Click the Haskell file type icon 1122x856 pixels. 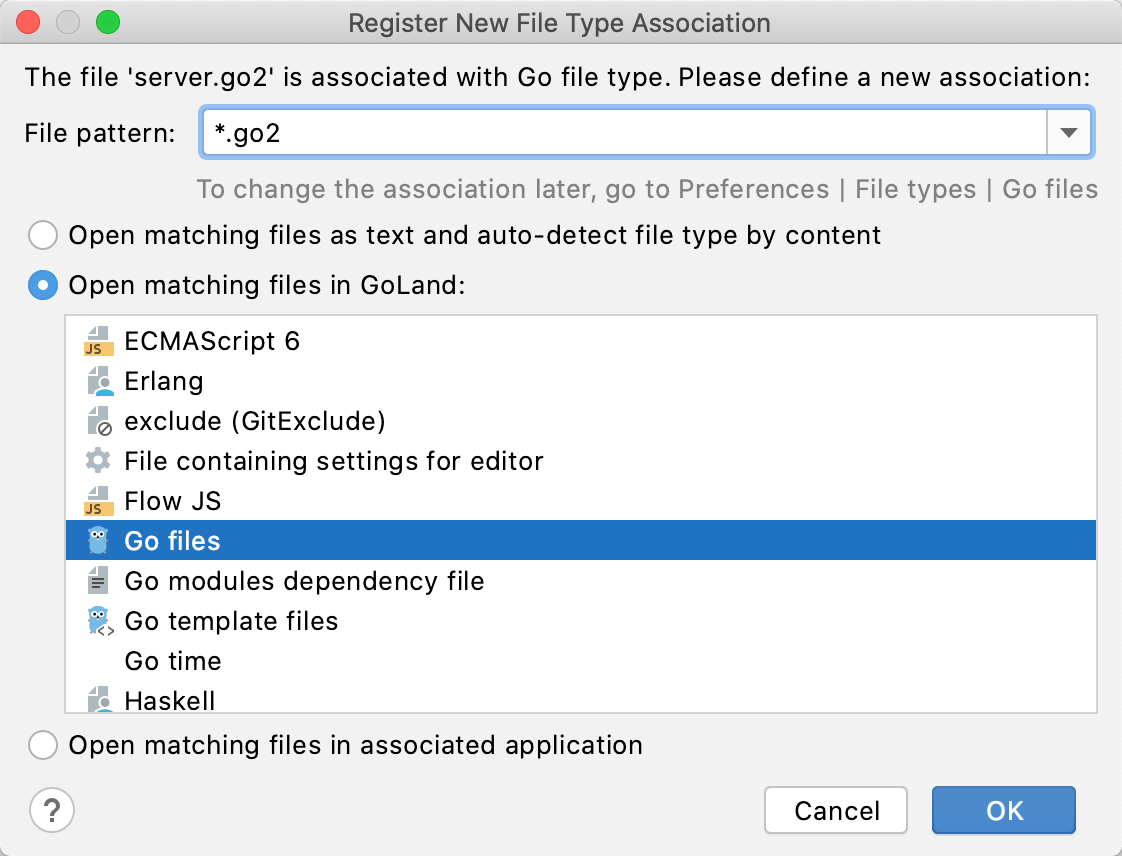click(x=98, y=700)
